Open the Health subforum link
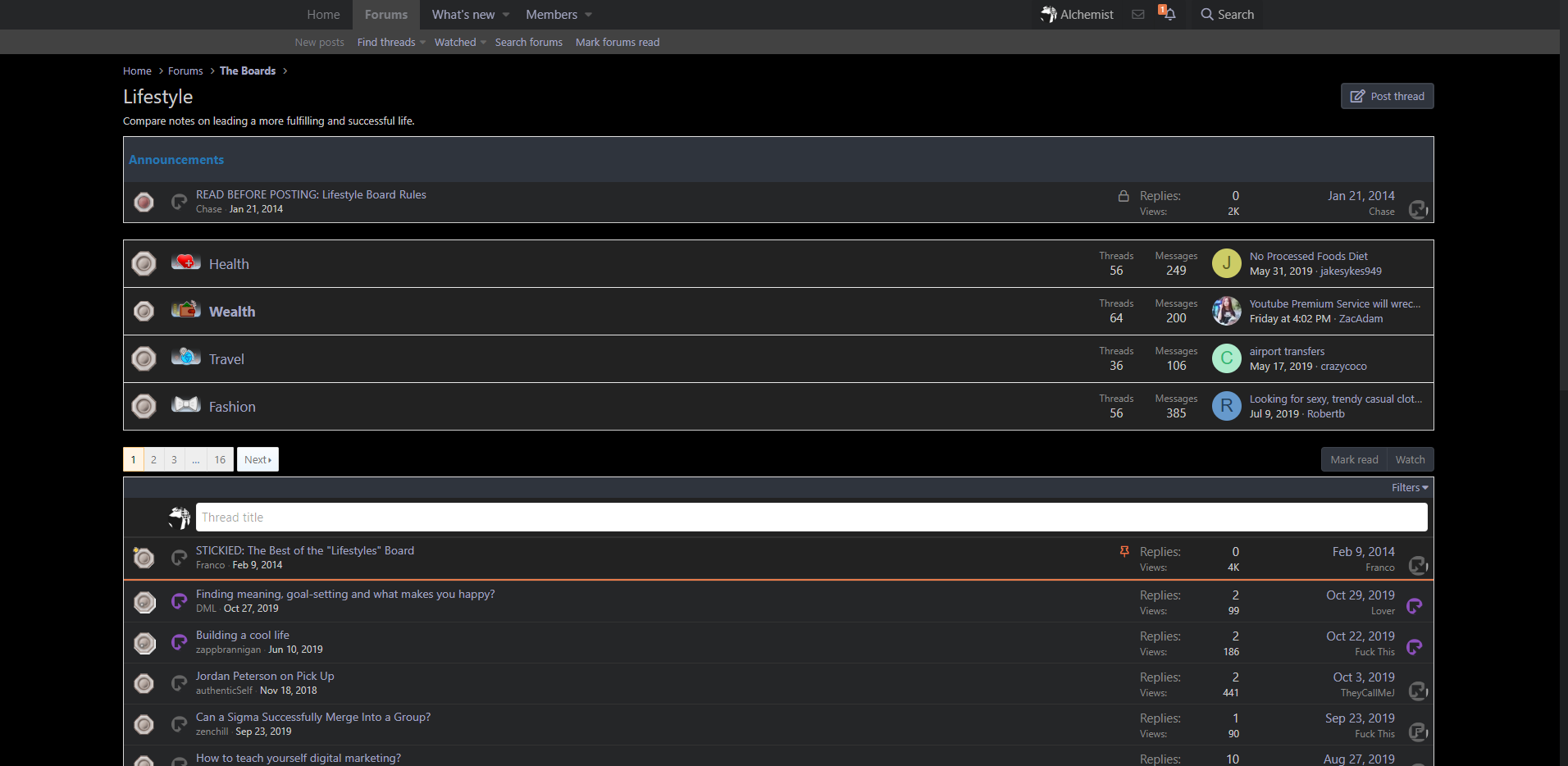 pyautogui.click(x=229, y=264)
